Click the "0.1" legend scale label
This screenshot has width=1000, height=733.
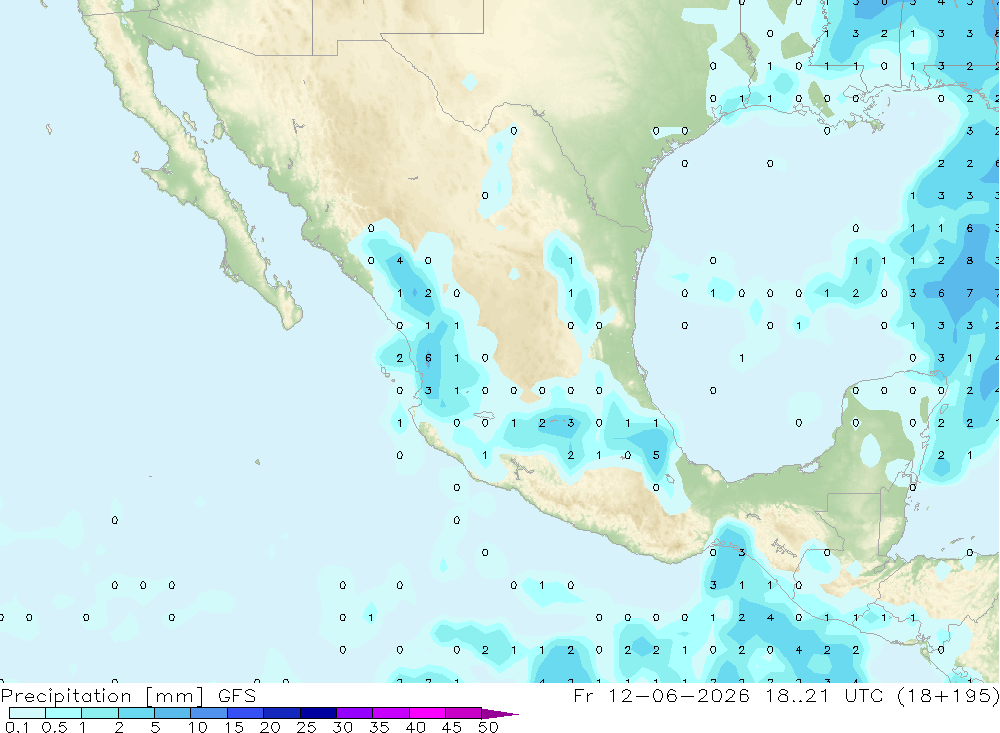[17, 727]
